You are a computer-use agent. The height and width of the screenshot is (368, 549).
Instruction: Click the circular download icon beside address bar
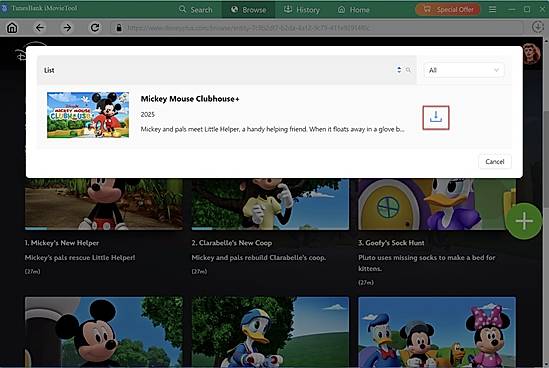[x=537, y=27]
